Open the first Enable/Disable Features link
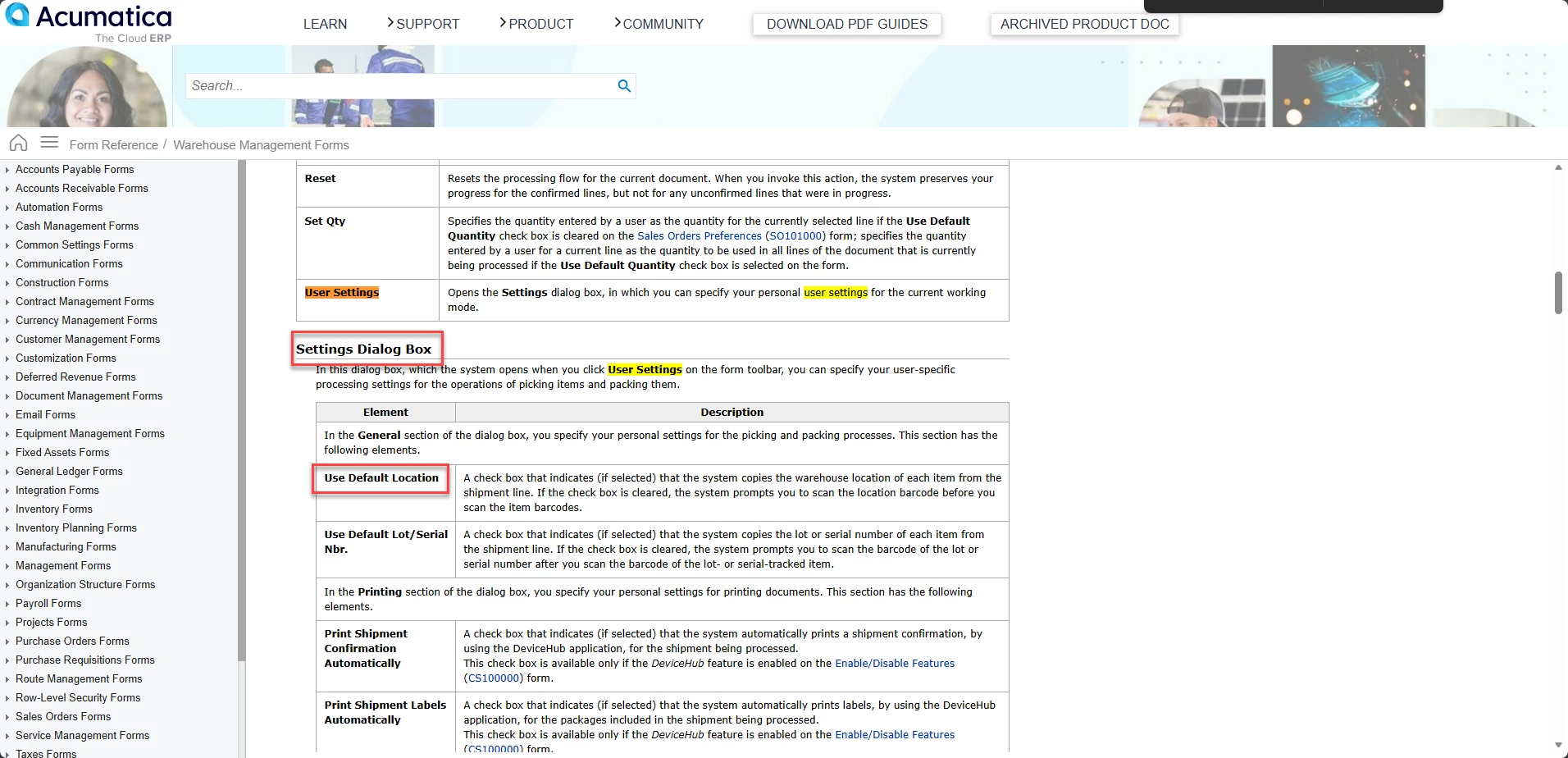The width and height of the screenshot is (1568, 758). click(x=895, y=663)
